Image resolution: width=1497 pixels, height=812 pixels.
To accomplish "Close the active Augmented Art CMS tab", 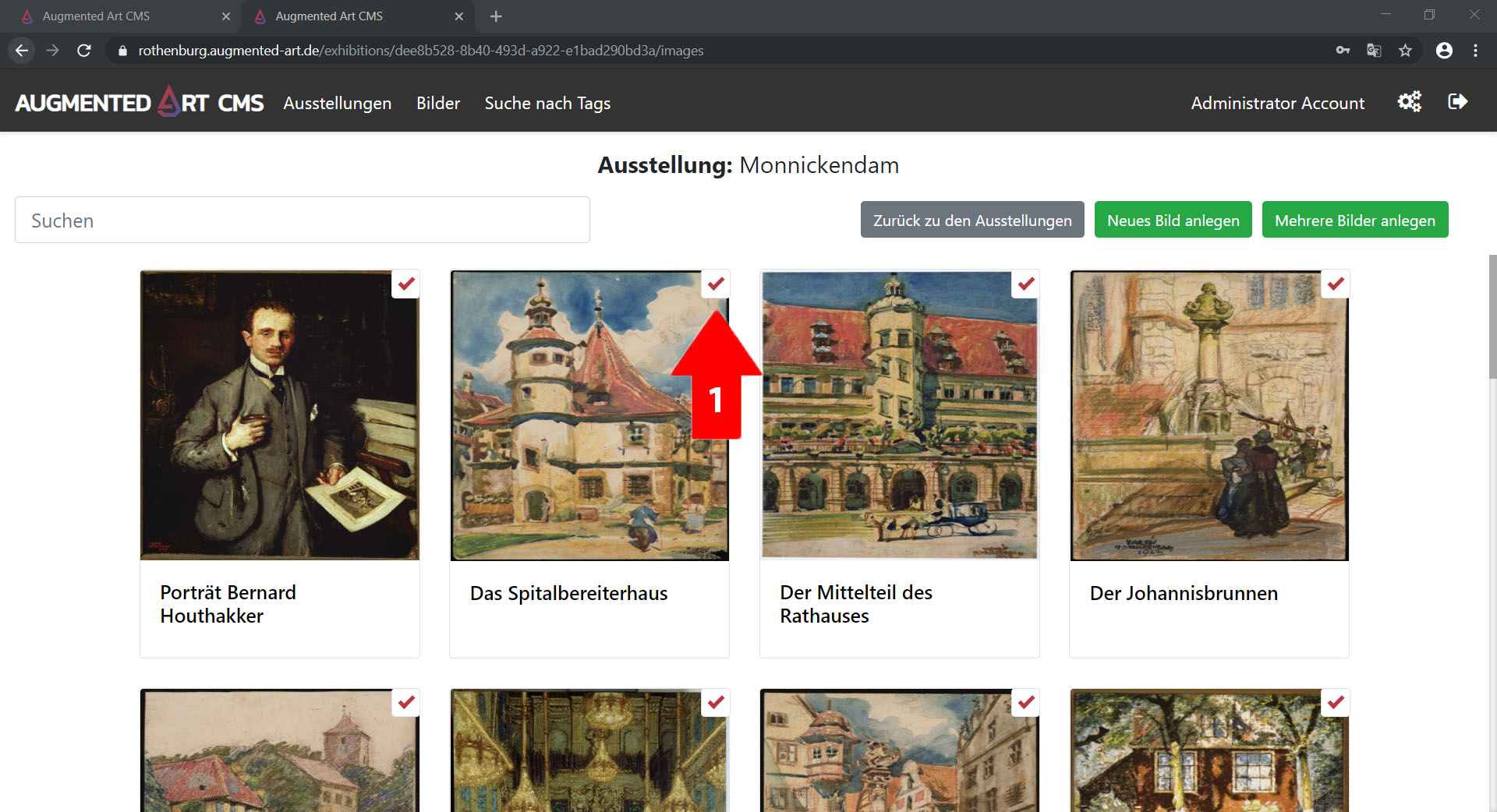I will coord(458,16).
